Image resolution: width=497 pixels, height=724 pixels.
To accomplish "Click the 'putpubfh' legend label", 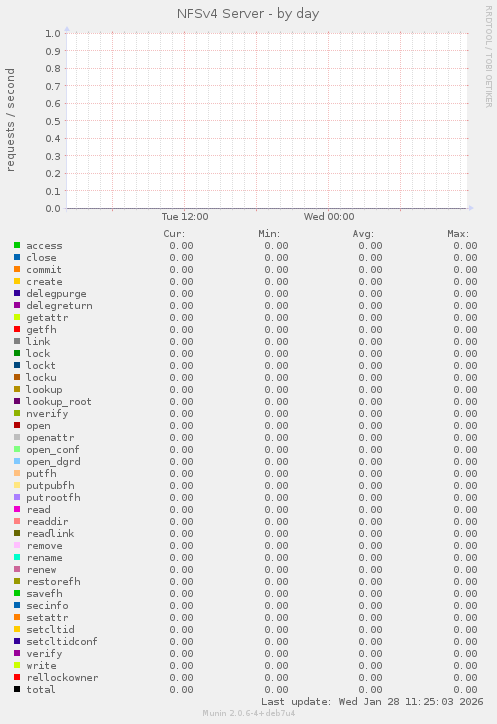I will click(50, 486).
